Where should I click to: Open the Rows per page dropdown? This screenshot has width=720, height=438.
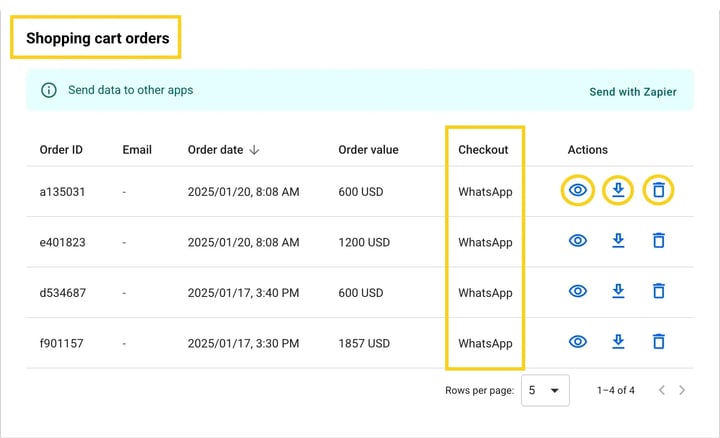(545, 390)
